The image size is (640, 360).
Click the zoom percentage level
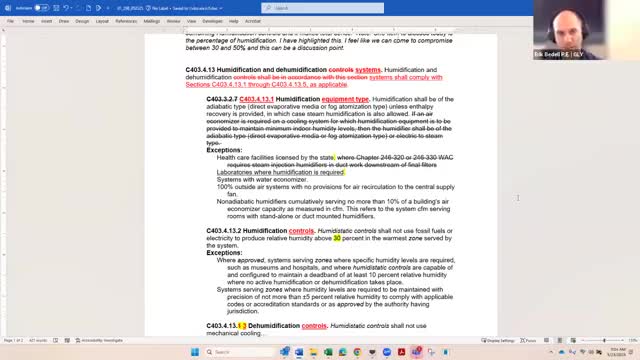click(632, 340)
